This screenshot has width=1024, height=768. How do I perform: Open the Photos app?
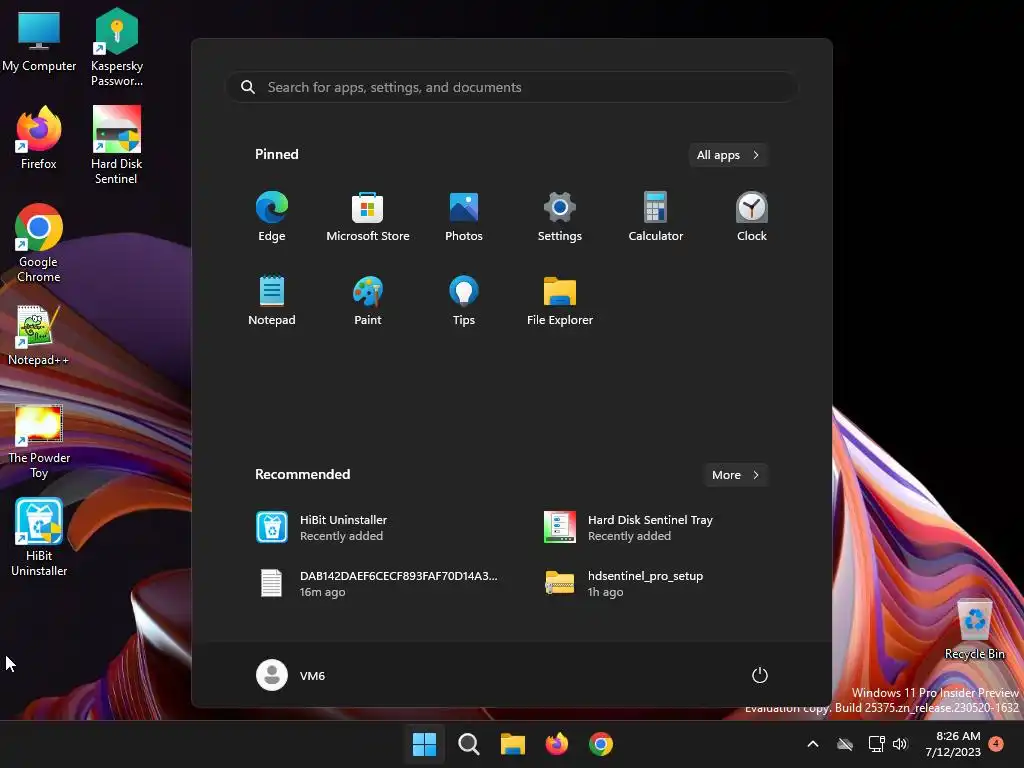tap(464, 217)
